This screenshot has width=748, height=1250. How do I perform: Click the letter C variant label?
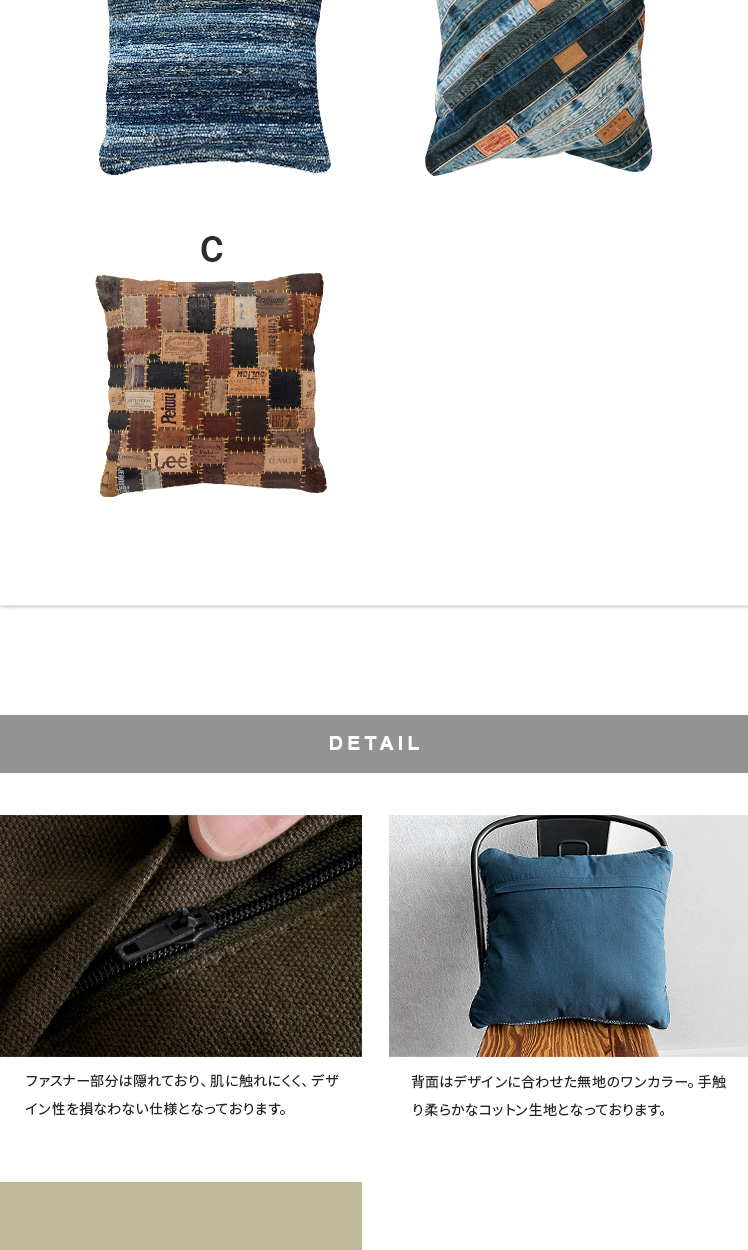(x=211, y=250)
